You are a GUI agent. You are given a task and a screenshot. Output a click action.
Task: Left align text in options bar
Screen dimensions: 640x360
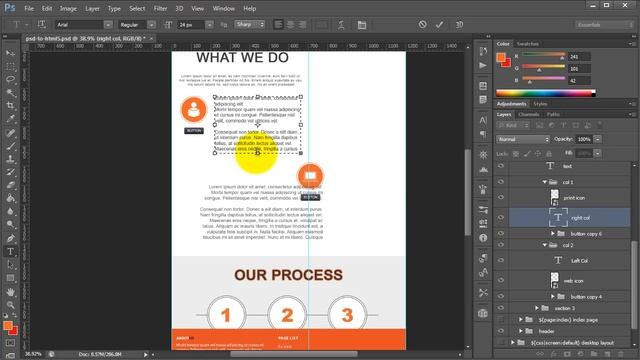278,25
